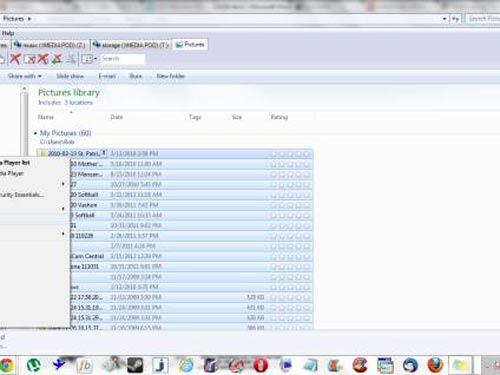This screenshot has width=500, height=375.
Task: Launch Steam from the taskbar
Action: 135,365
